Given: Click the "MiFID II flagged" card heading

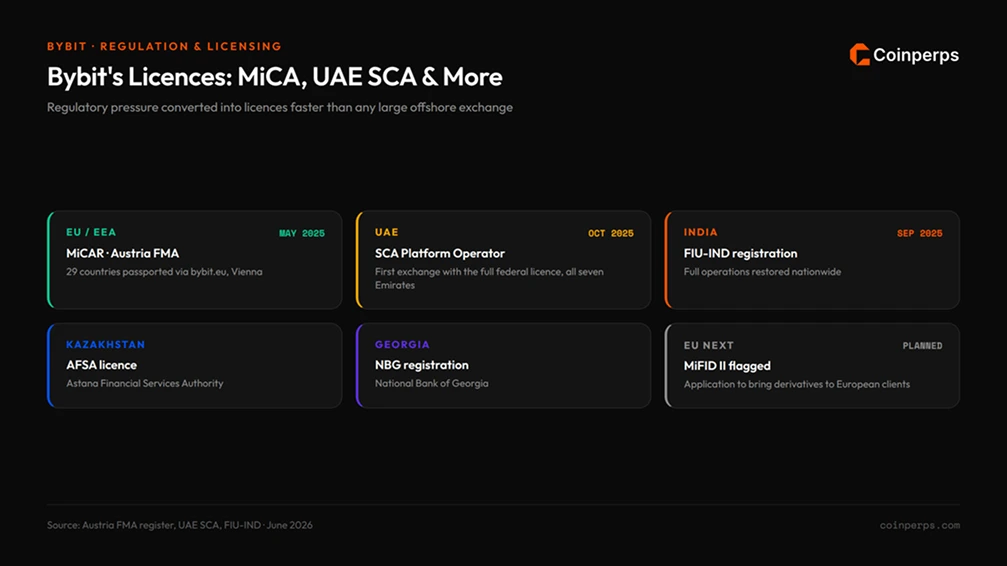Looking at the screenshot, I should (727, 366).
